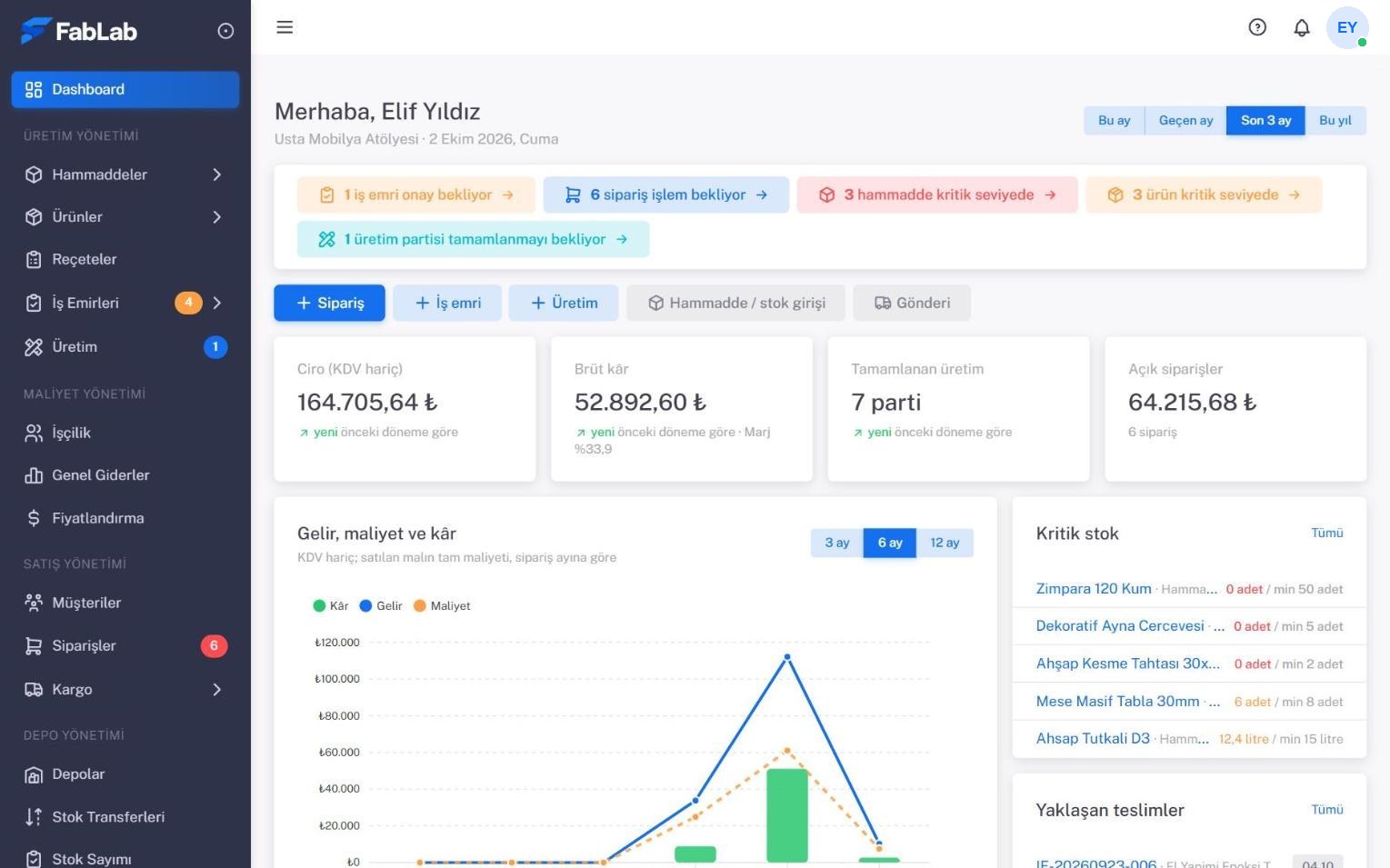The width and height of the screenshot is (1390, 868).
Task: Switch the chart to '6 ay'
Action: tap(890, 543)
